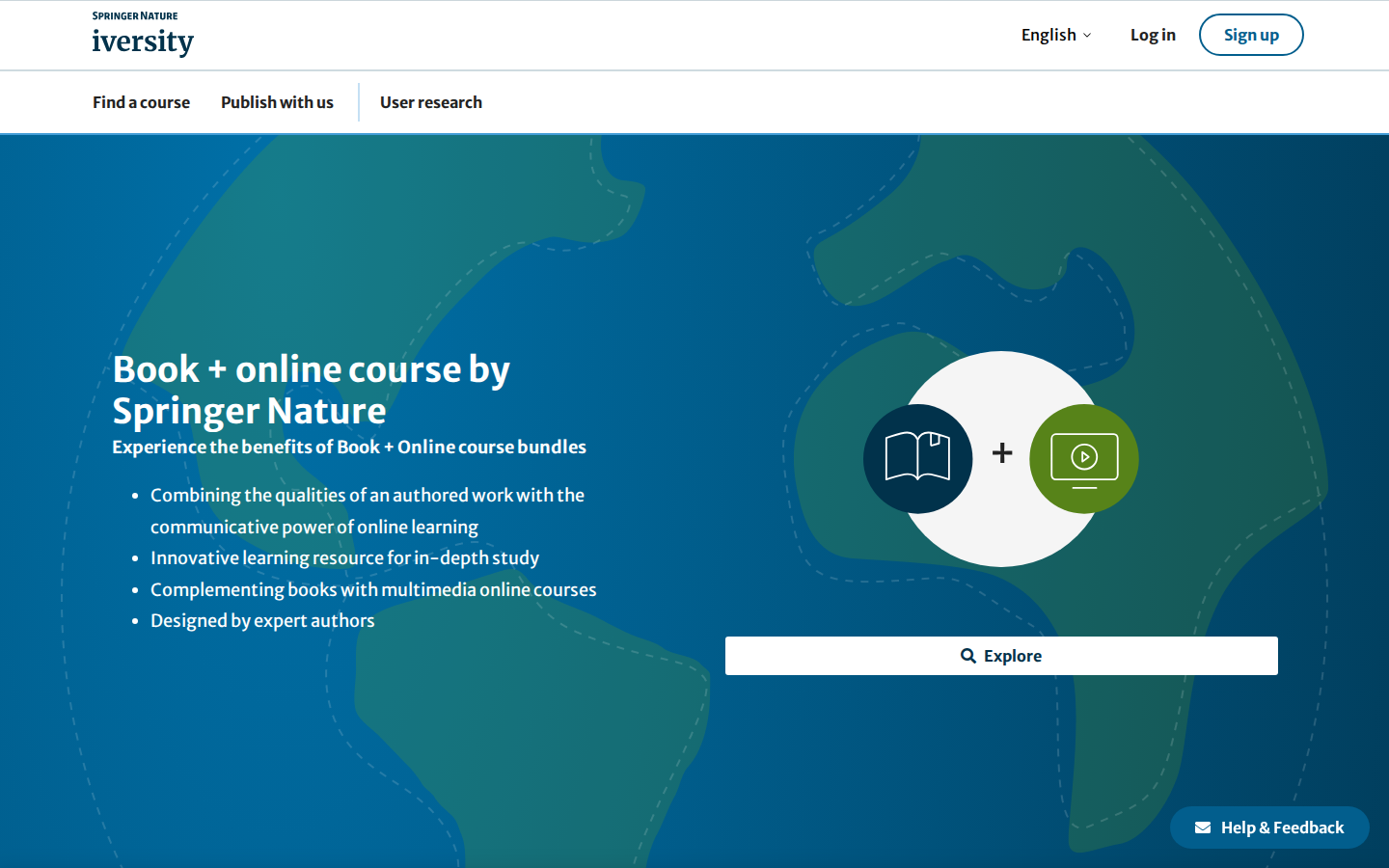Click bullet 'Combining the qualities of an authored work'
This screenshot has height=868, width=1389.
(368, 510)
